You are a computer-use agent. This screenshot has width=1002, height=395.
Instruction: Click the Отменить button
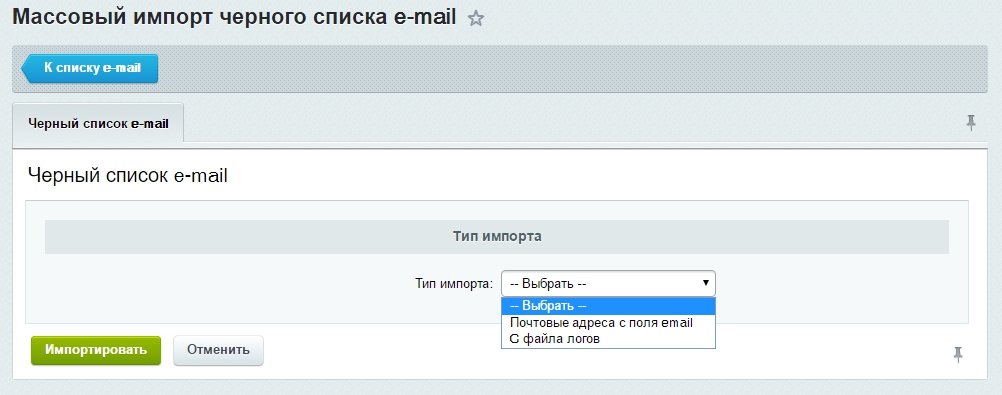coord(218,350)
